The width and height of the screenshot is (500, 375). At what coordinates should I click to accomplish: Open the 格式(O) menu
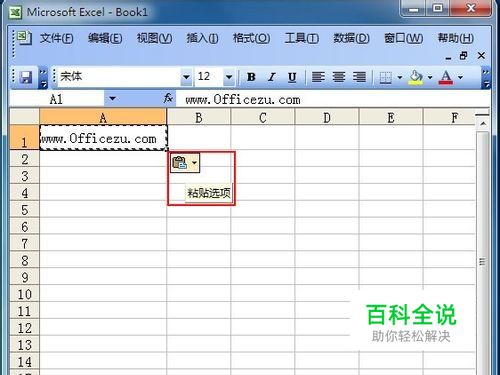tap(251, 38)
